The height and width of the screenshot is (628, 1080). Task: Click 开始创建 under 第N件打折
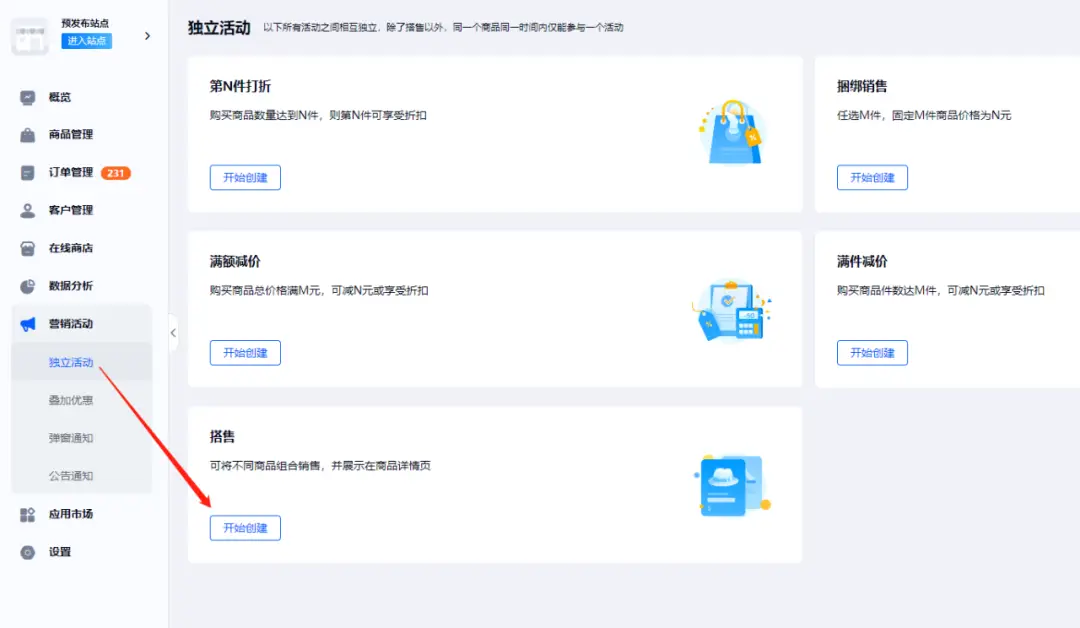point(245,177)
